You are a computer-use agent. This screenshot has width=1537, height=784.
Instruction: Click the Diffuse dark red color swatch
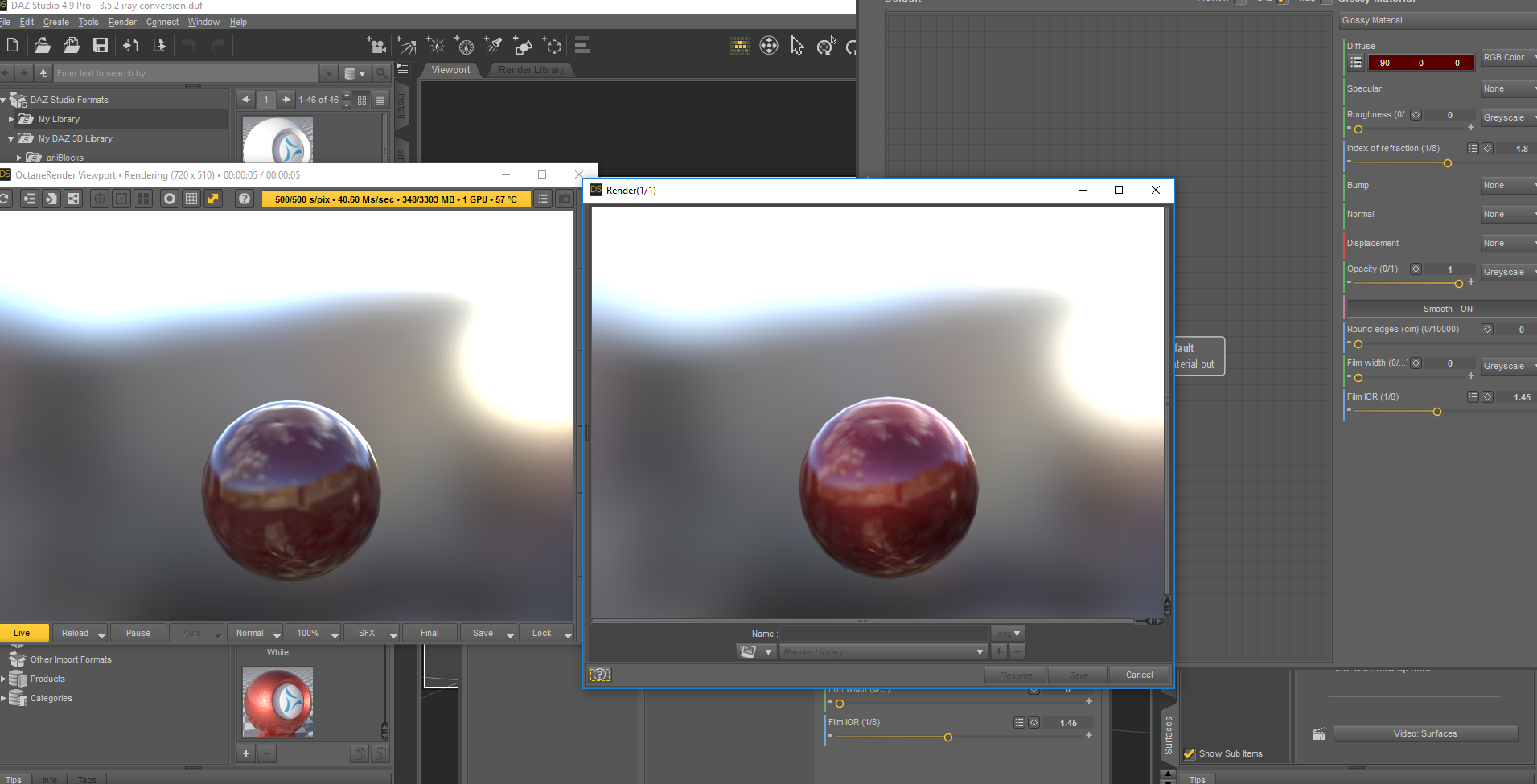click(1421, 63)
